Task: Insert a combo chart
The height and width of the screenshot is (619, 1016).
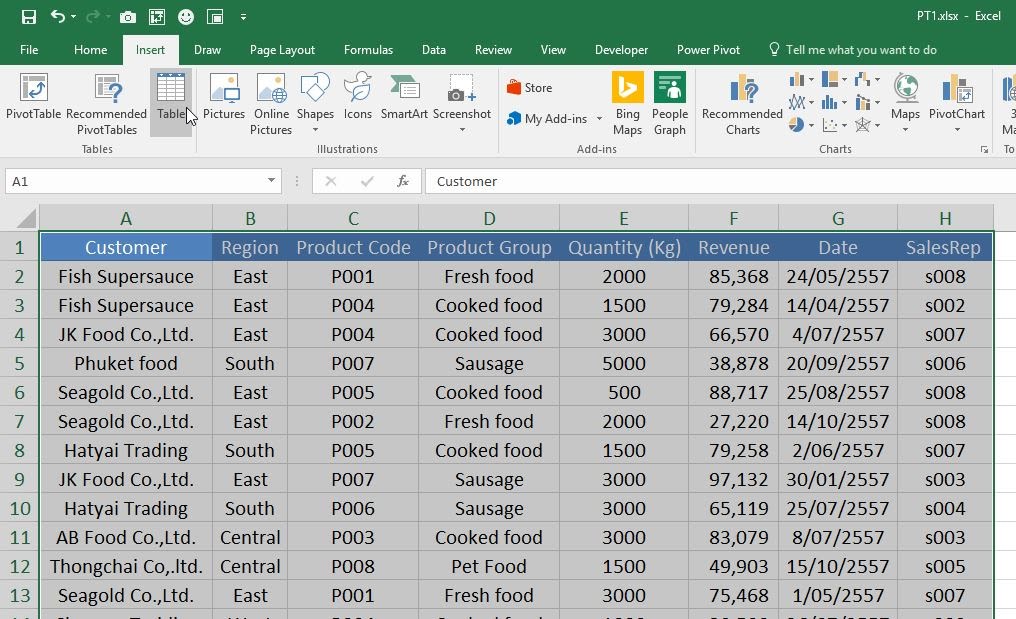Action: point(867,102)
